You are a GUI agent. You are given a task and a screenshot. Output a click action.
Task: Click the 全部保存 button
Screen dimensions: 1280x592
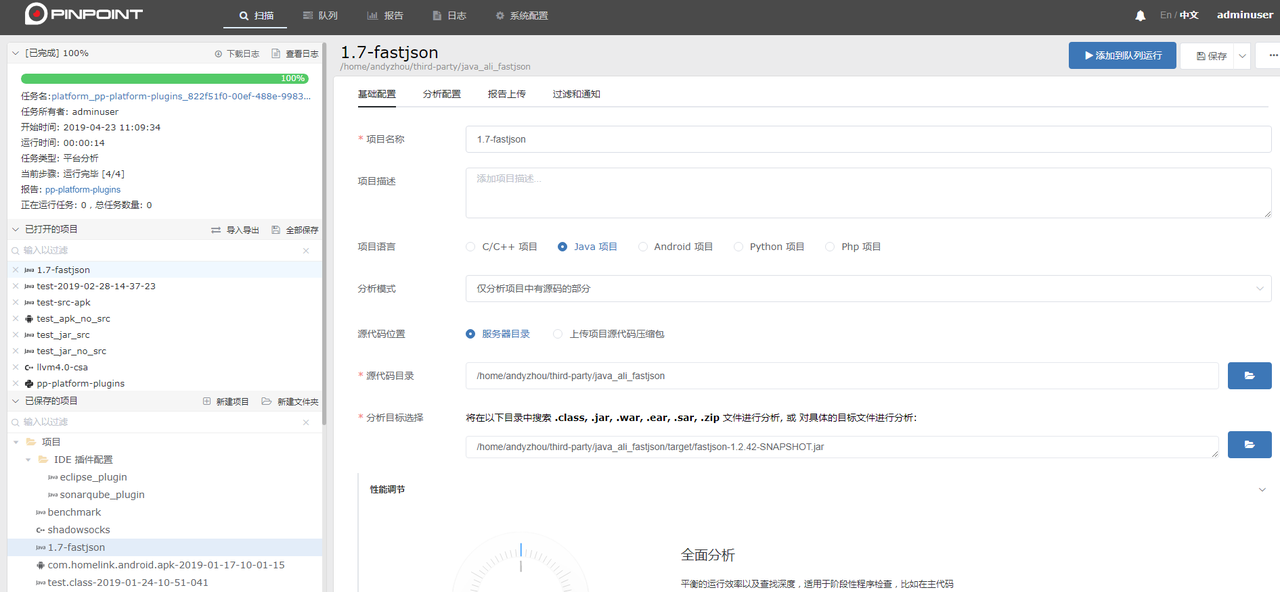tap(295, 230)
